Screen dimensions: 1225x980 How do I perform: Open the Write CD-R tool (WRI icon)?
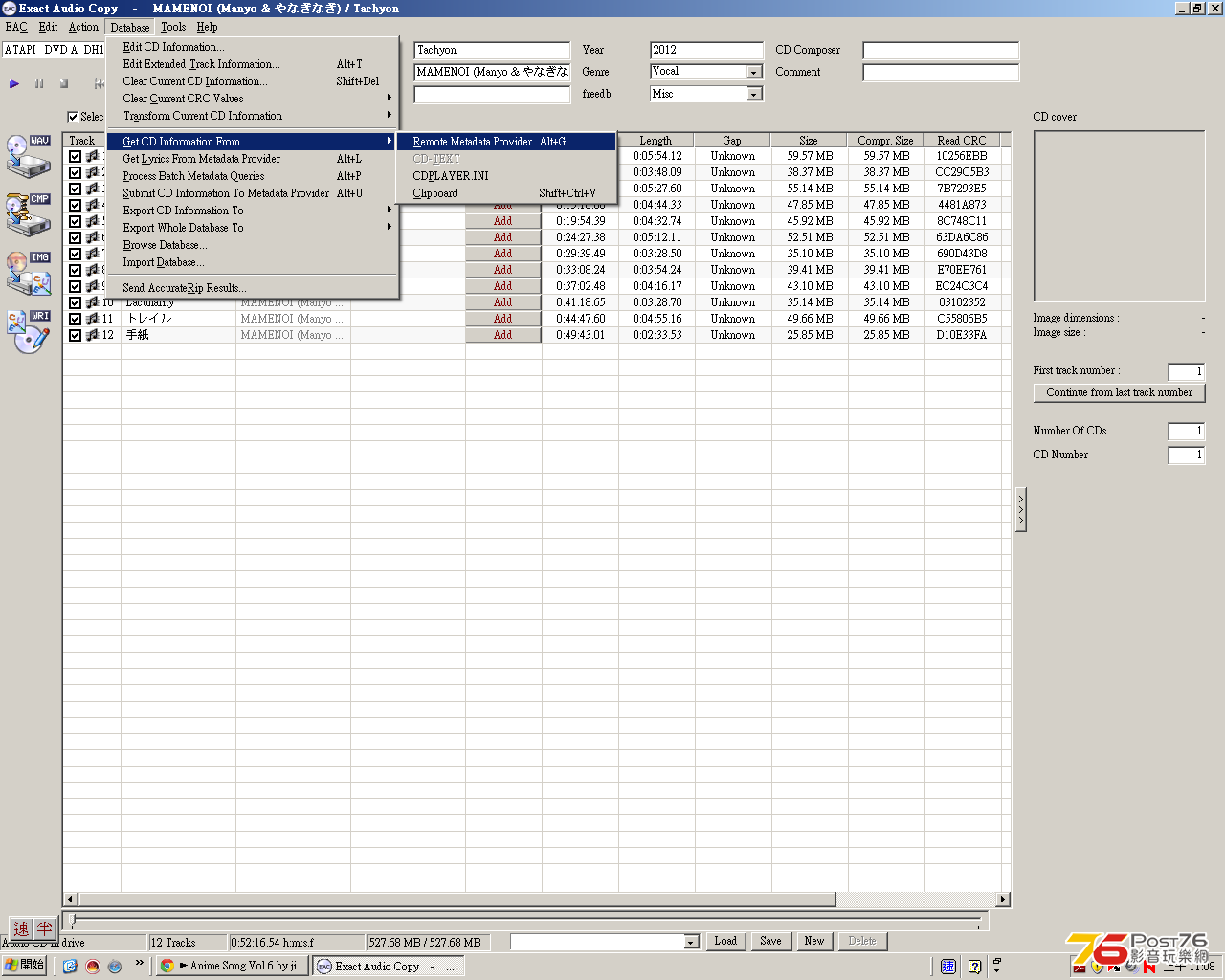pyautogui.click(x=28, y=331)
